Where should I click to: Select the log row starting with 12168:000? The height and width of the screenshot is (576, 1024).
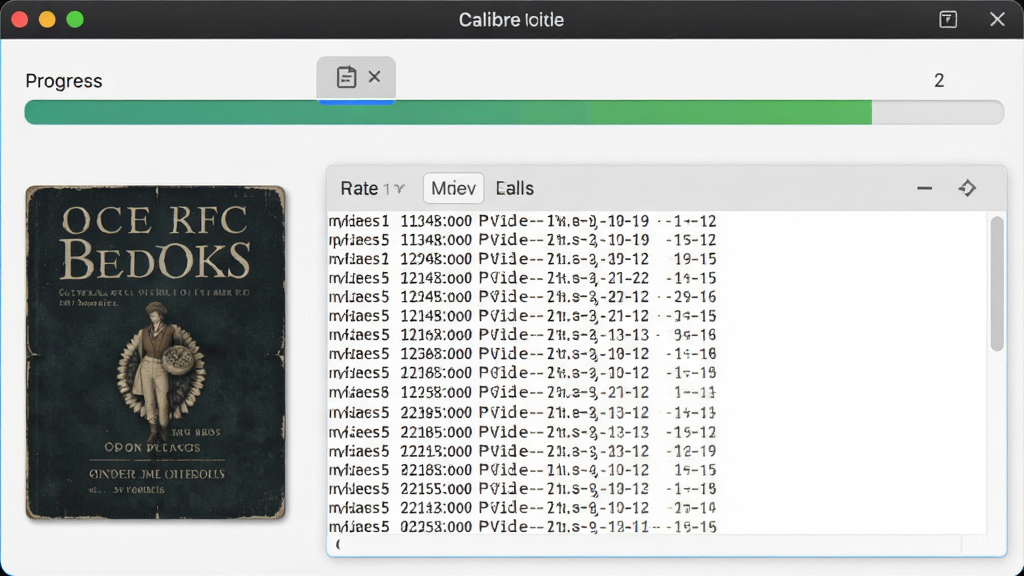coord(522,334)
